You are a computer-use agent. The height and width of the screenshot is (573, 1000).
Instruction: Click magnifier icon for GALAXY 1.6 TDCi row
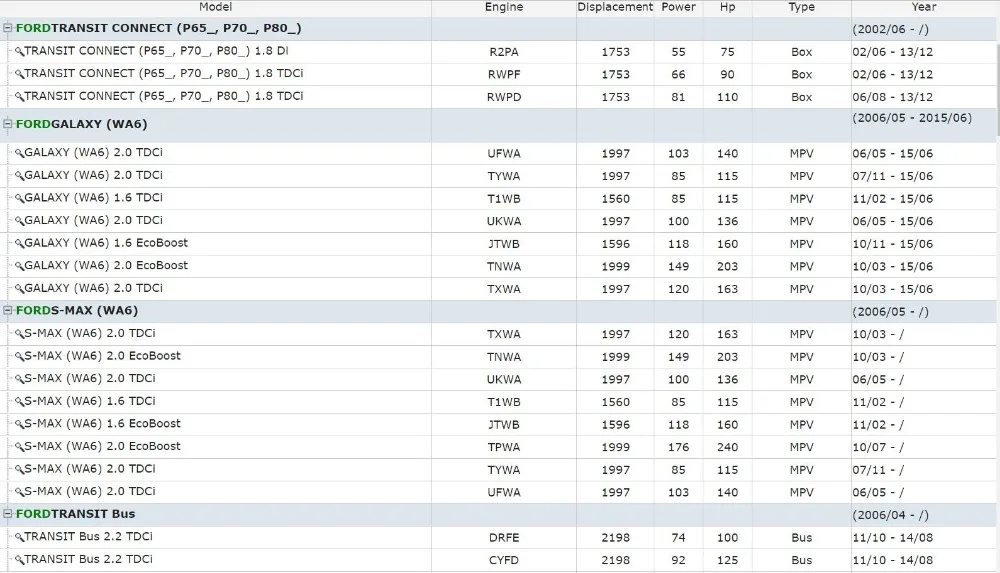pyautogui.click(x=19, y=198)
